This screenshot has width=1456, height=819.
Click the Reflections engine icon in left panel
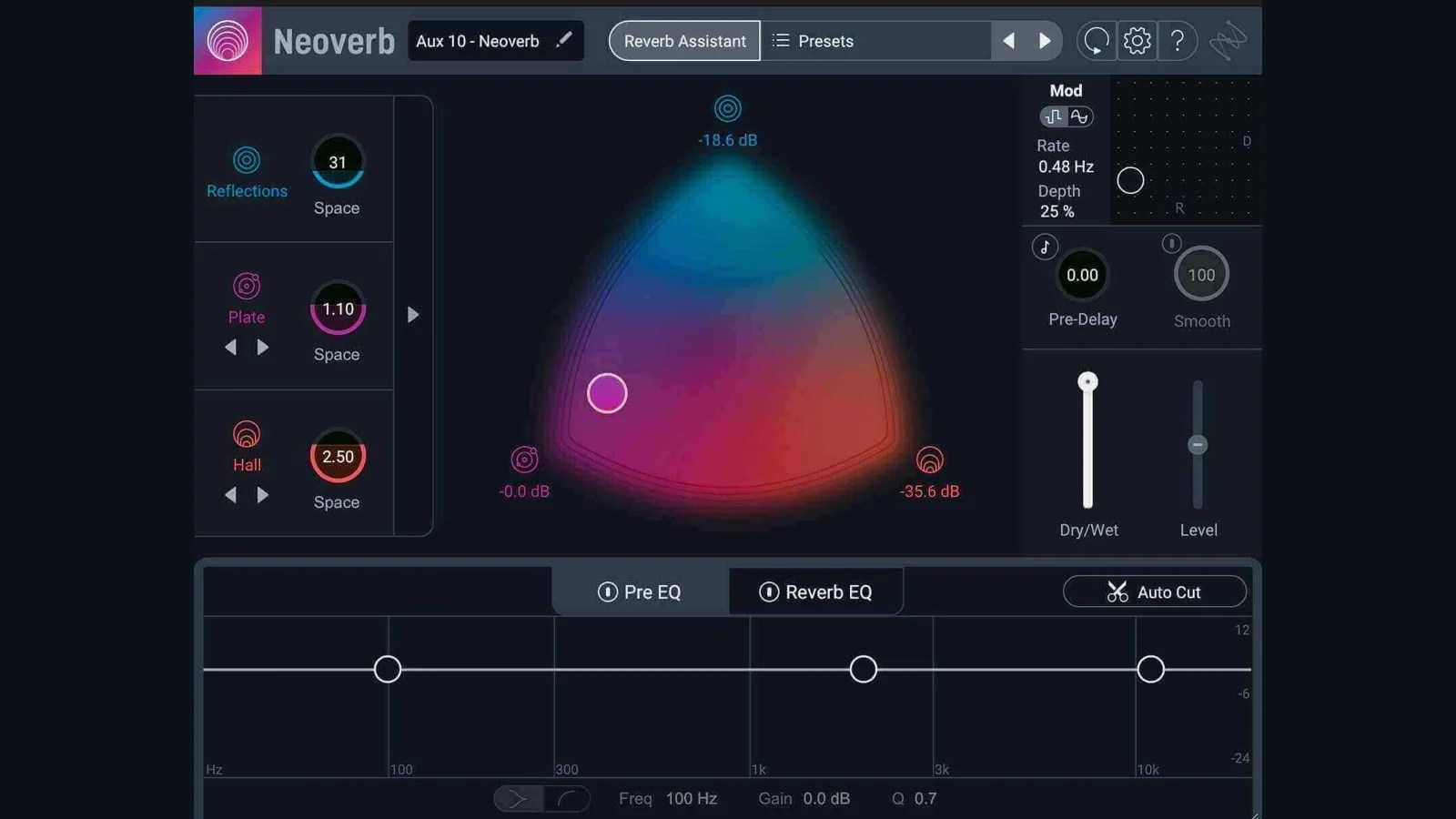(247, 160)
